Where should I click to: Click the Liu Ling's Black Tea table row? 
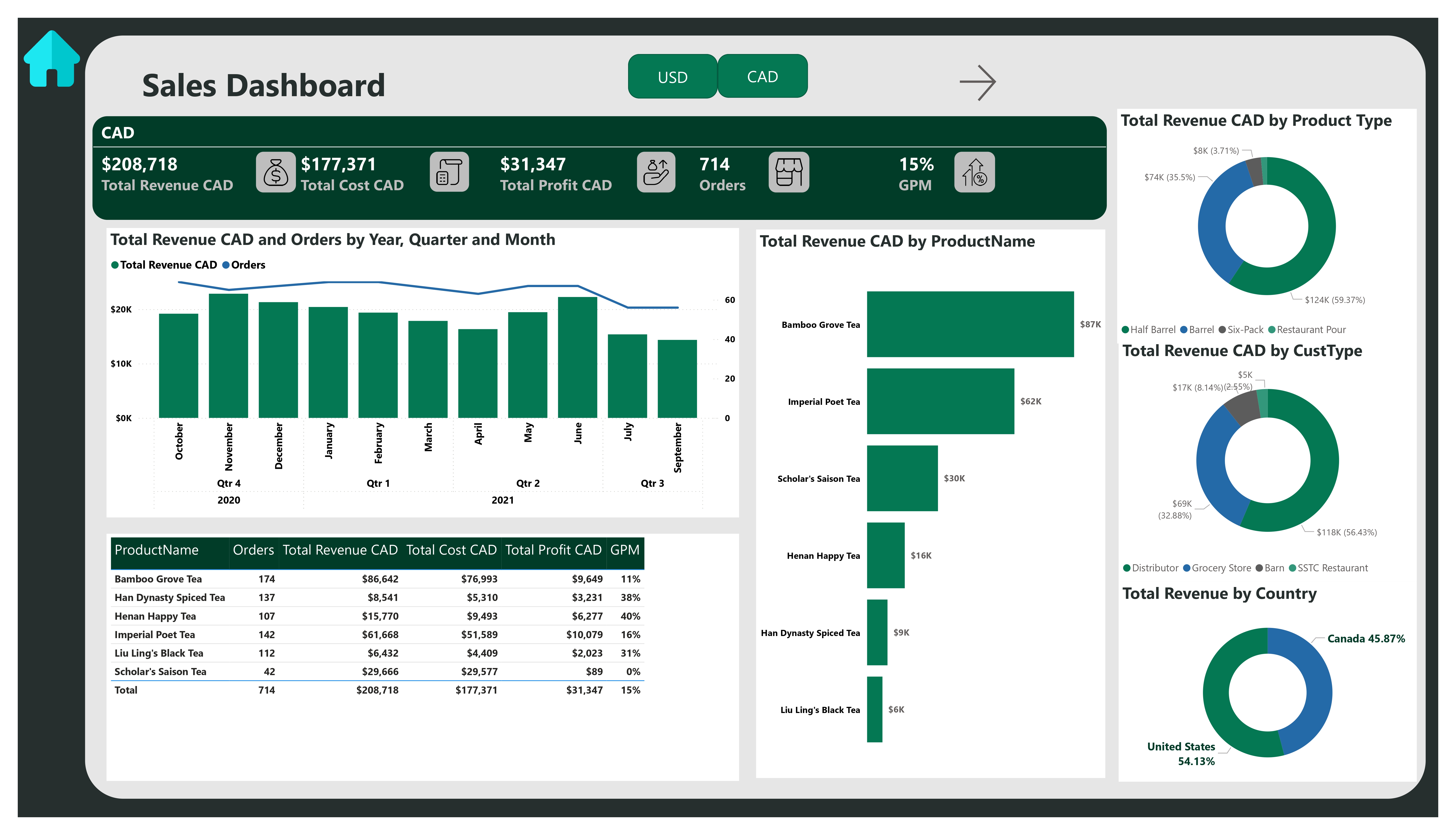tap(377, 653)
